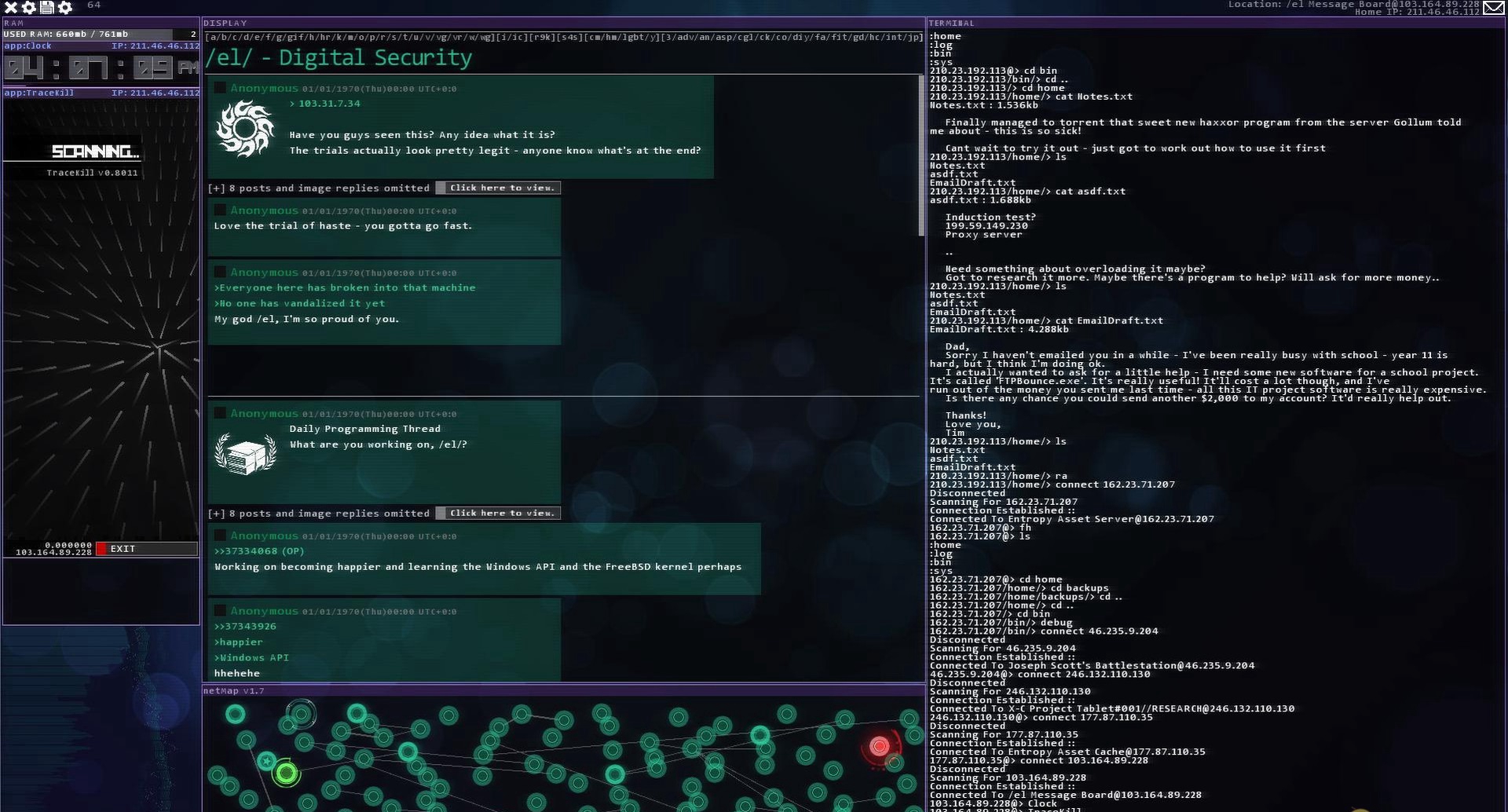Tick checkbox on 'trial of haste' post
Viewport: 1508px width, 812px height.
click(x=221, y=210)
